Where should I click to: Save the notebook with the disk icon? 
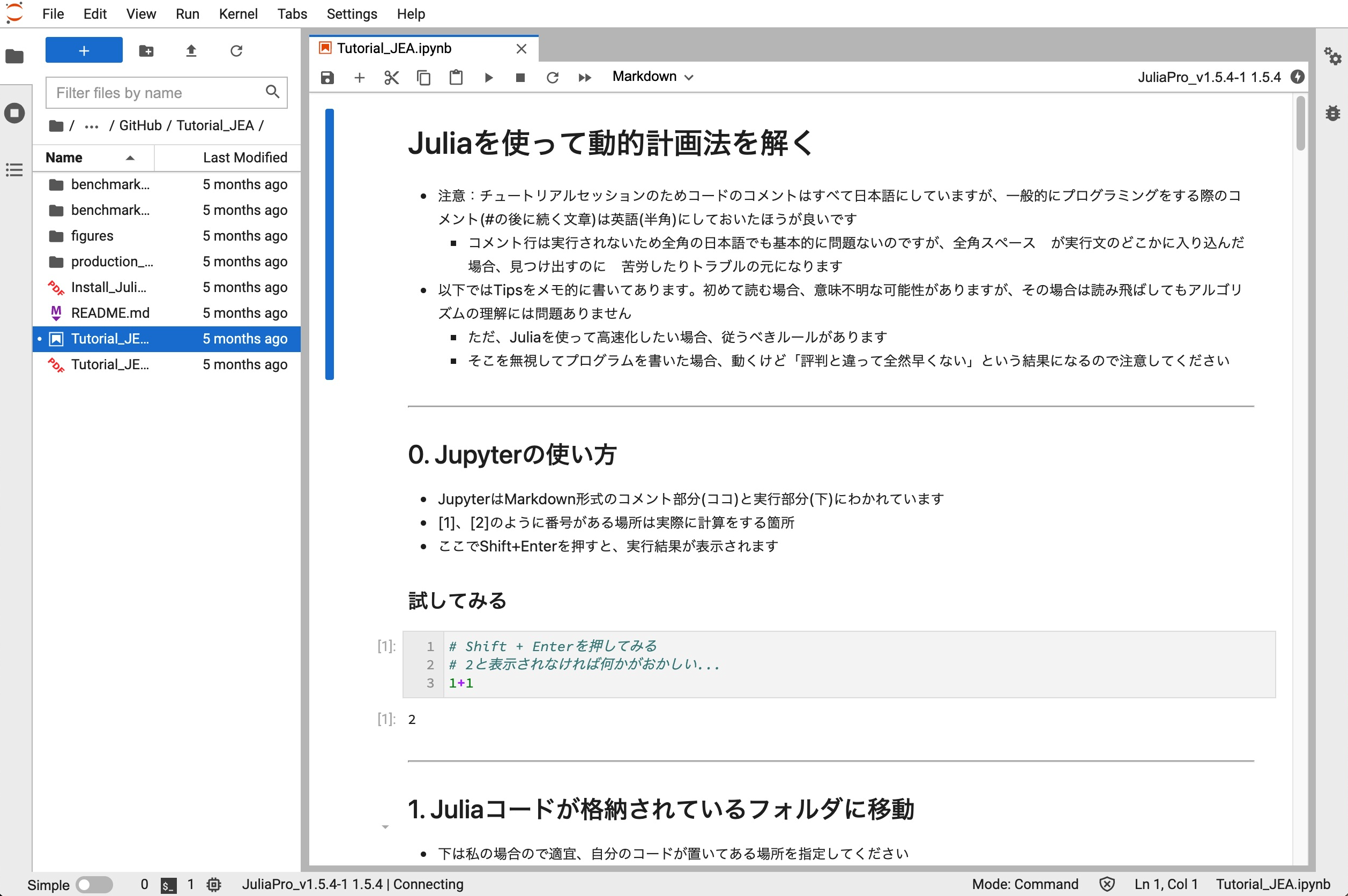point(327,77)
